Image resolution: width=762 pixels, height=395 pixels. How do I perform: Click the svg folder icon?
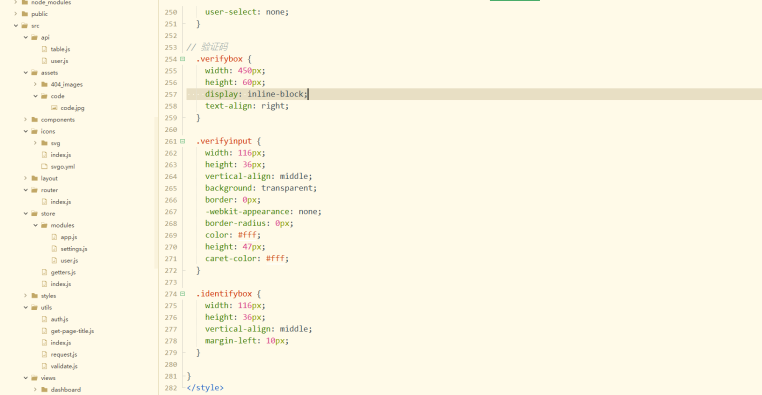click(x=44, y=143)
